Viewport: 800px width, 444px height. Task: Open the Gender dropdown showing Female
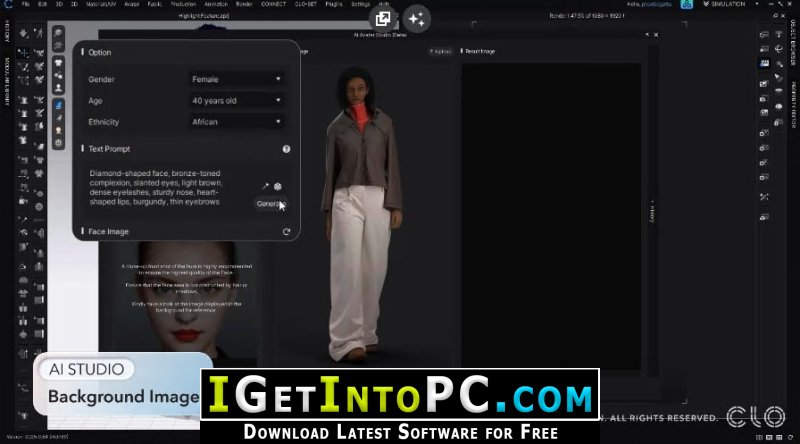pos(236,79)
